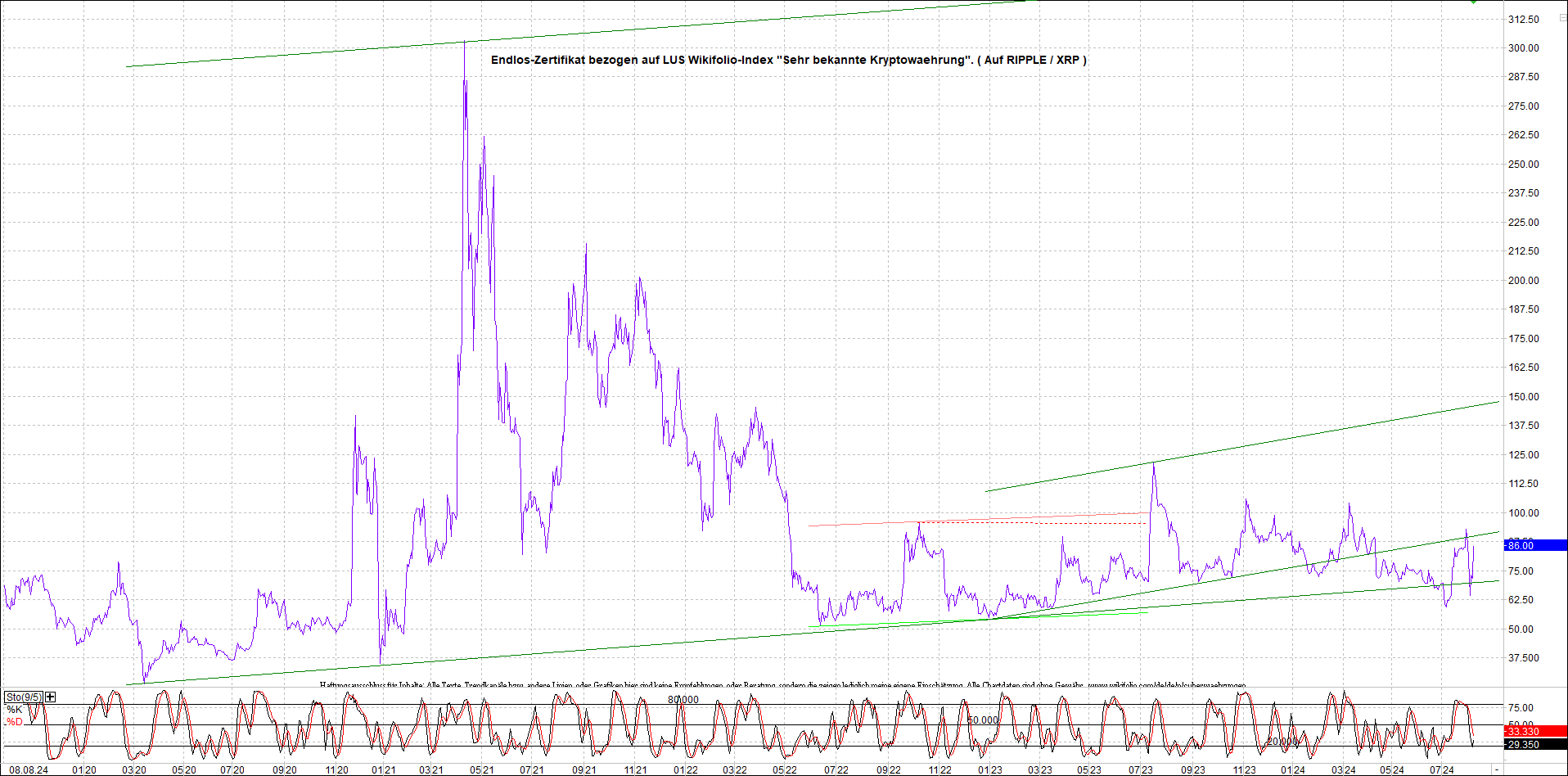Image resolution: width=1568 pixels, height=776 pixels.
Task: Click the 20.000 stochastic level label
Action: coord(1282,741)
